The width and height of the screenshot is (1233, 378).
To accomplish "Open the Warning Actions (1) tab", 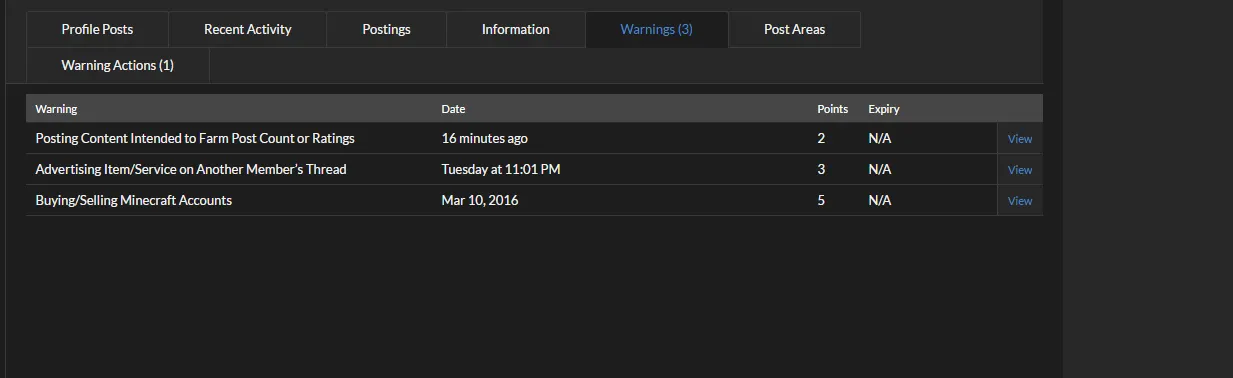I will pos(117,65).
